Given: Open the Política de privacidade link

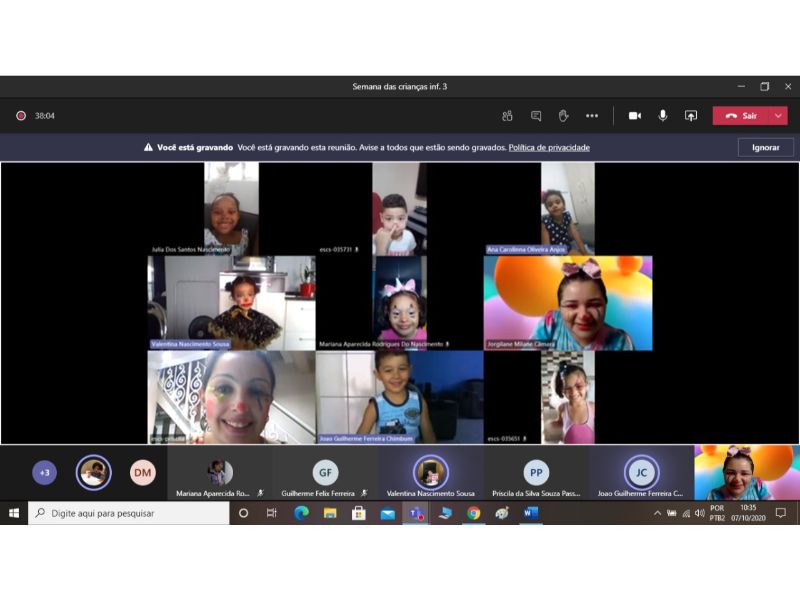Looking at the screenshot, I should [549, 148].
